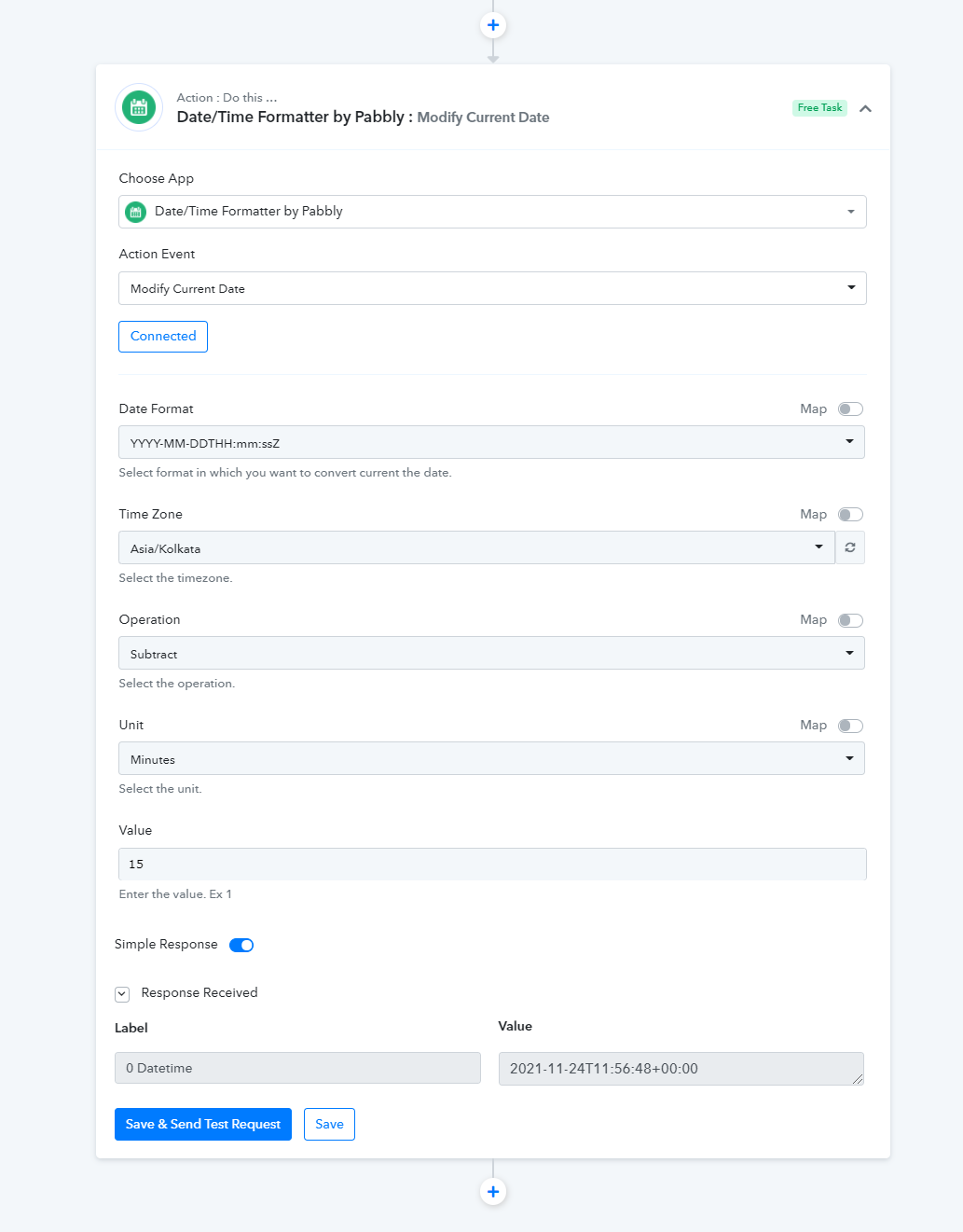The image size is (963, 1232).
Task: Open the Date Format dropdown
Action: 491,442
